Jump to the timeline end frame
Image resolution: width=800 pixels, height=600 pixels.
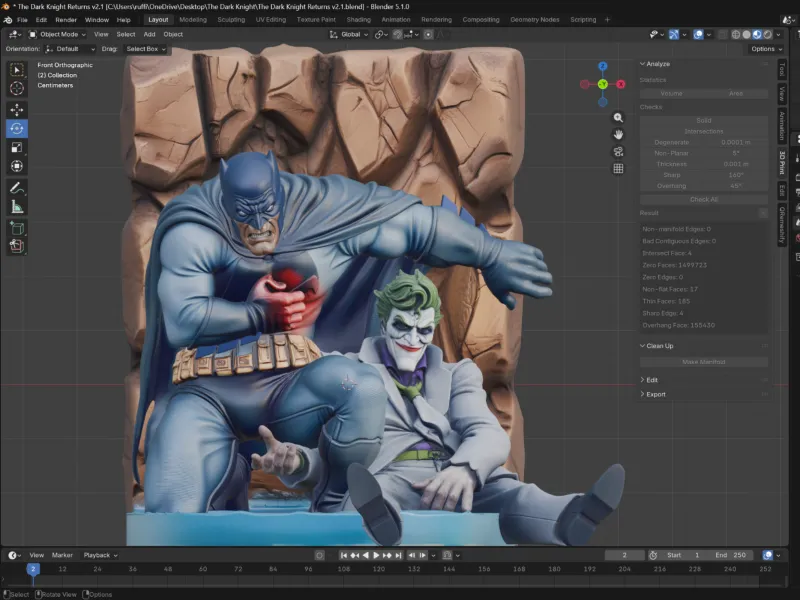[398, 555]
